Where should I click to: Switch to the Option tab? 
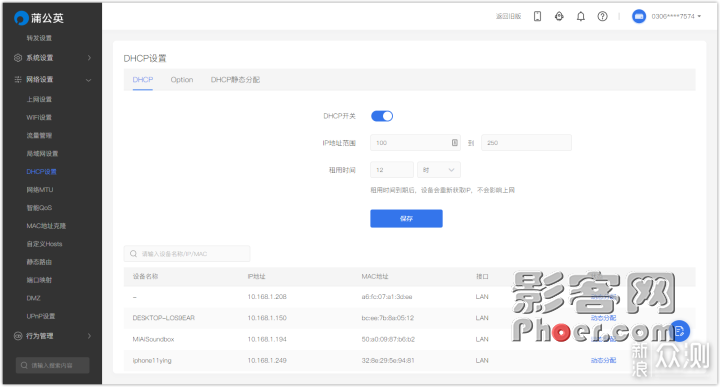point(182,80)
